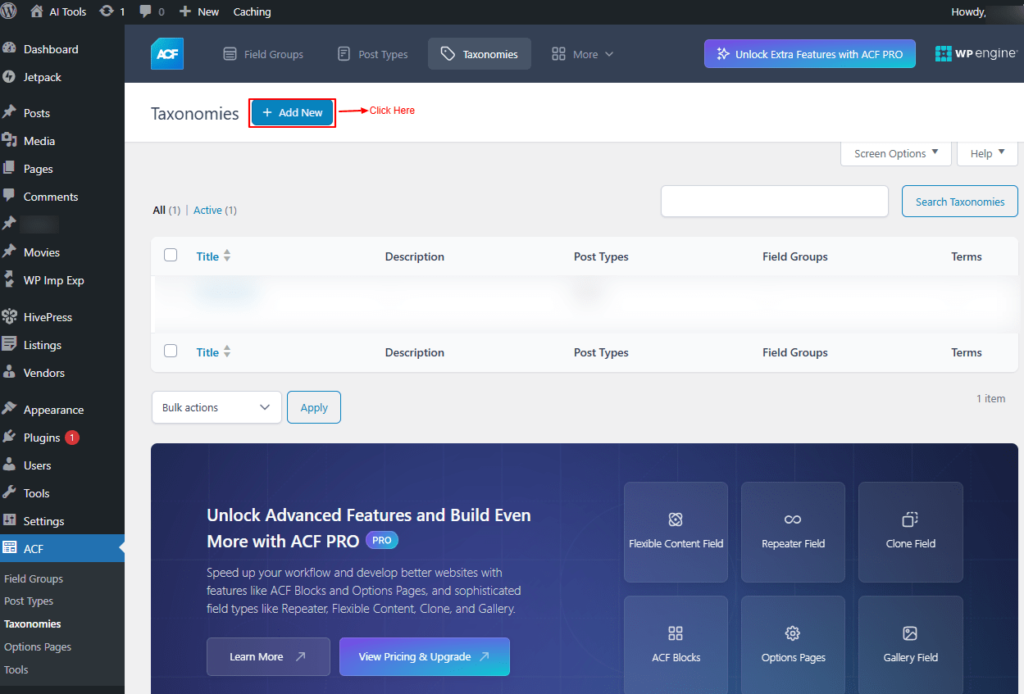
Task: Click the Gallery Field tile
Action: [909, 645]
